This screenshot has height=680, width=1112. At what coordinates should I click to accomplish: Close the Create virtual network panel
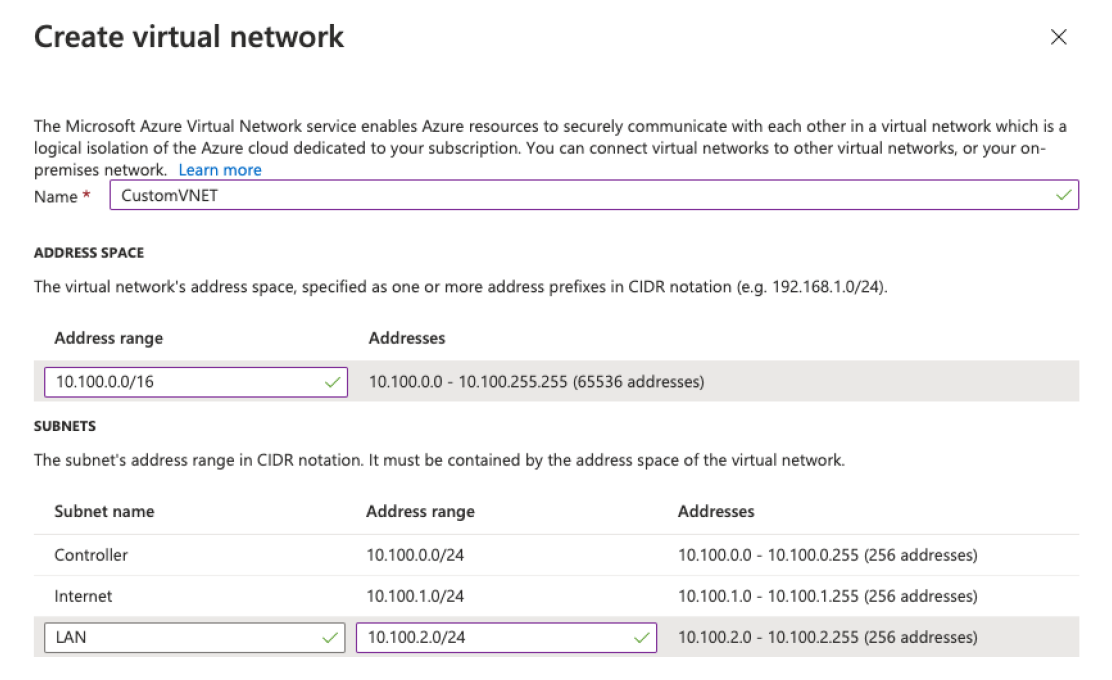1058,38
